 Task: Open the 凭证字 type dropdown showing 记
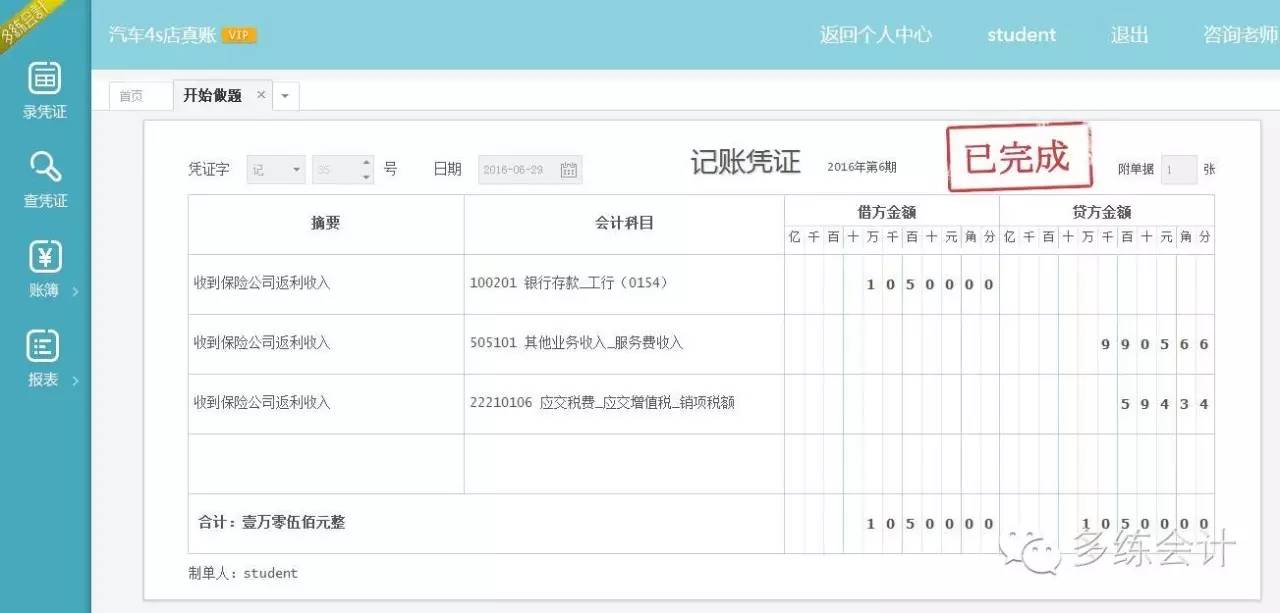[275, 169]
